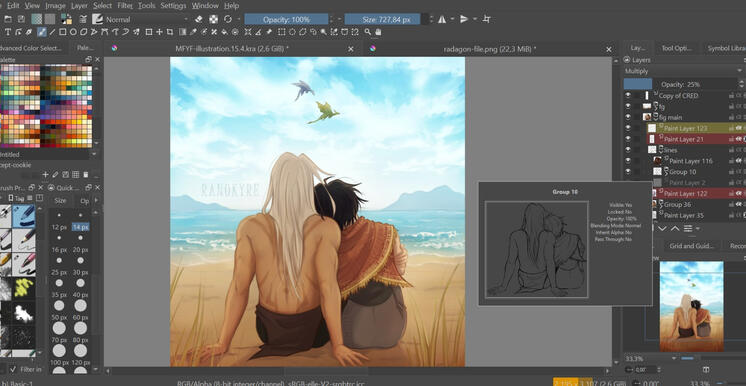Click the Save document icon
The width and height of the screenshot is (746, 386).
21,19
